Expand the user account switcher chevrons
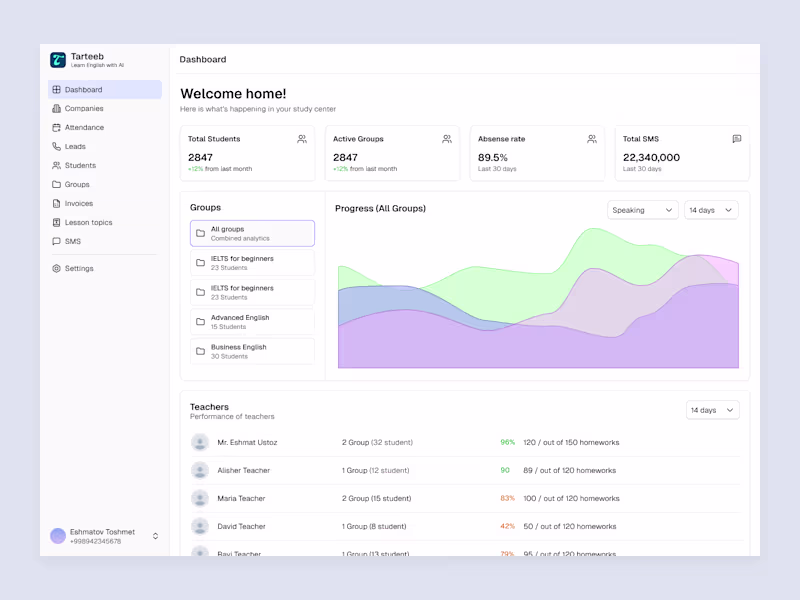This screenshot has height=600, width=800. pos(156,536)
